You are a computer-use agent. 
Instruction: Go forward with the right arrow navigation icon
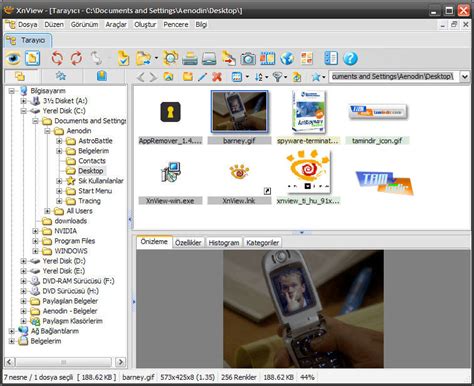153,77
